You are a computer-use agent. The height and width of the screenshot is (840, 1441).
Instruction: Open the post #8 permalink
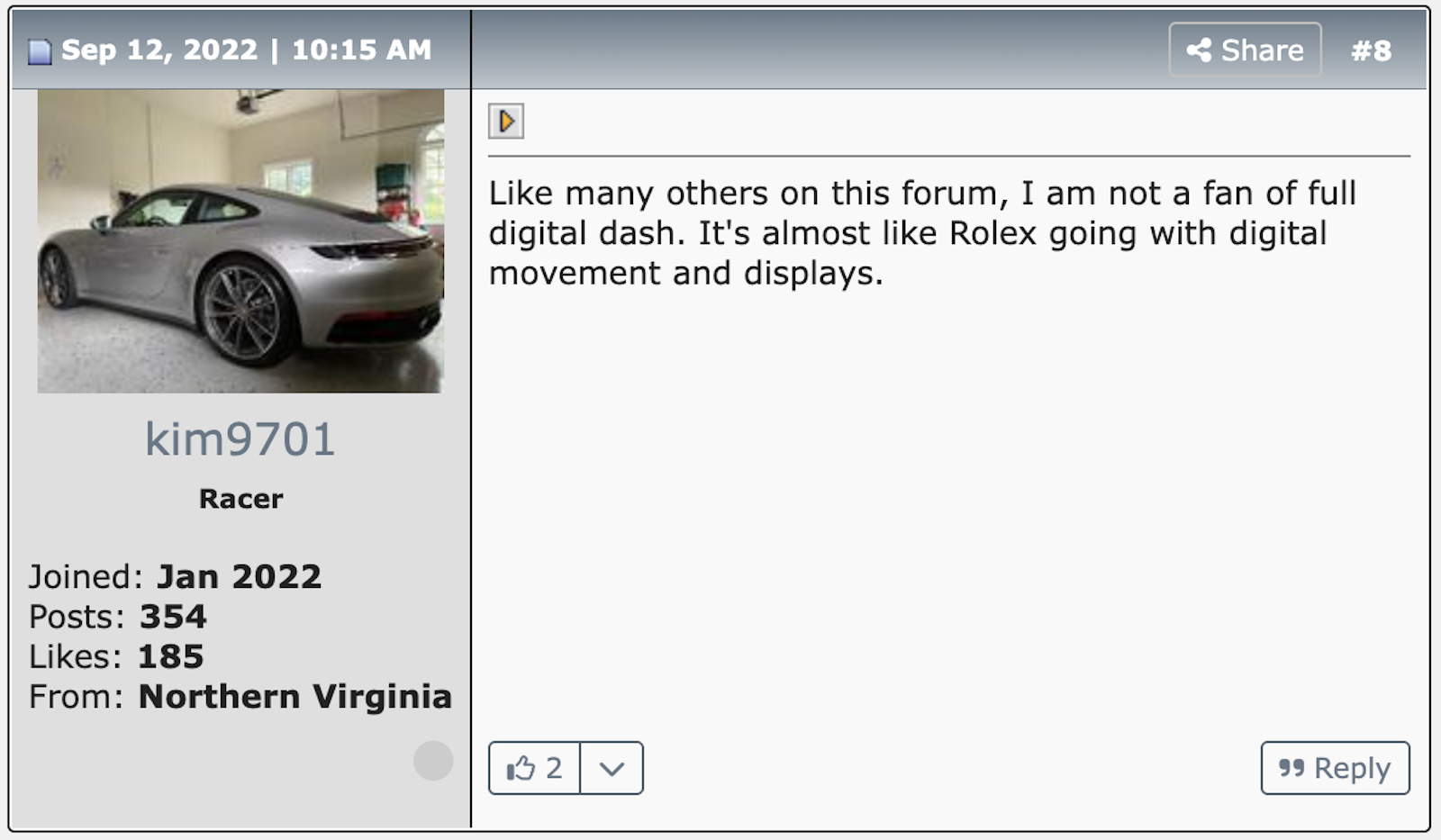(x=1371, y=50)
